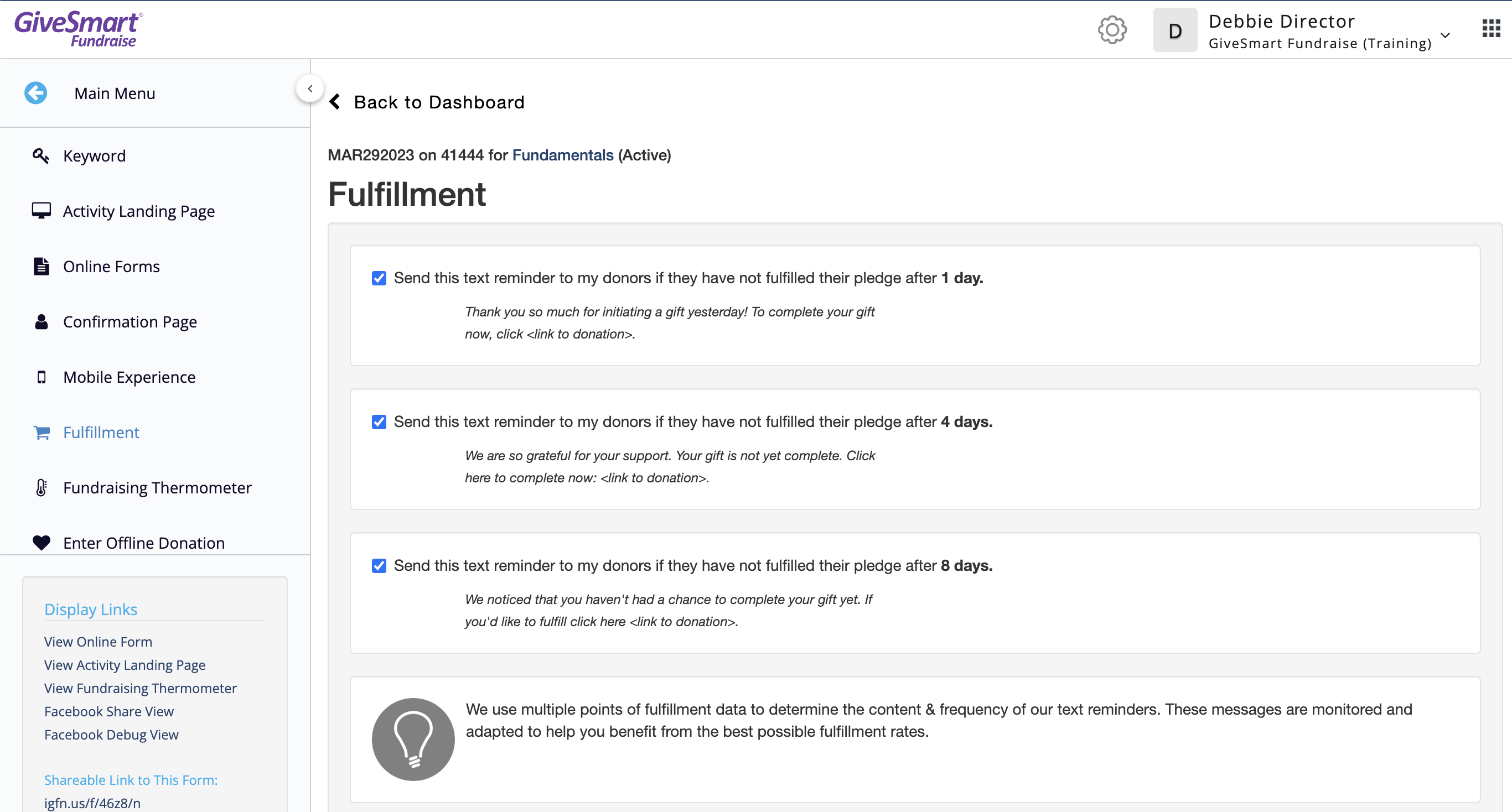Screen dimensions: 1512x812
Task: Open Online Forms in the sidebar
Action: (111, 267)
